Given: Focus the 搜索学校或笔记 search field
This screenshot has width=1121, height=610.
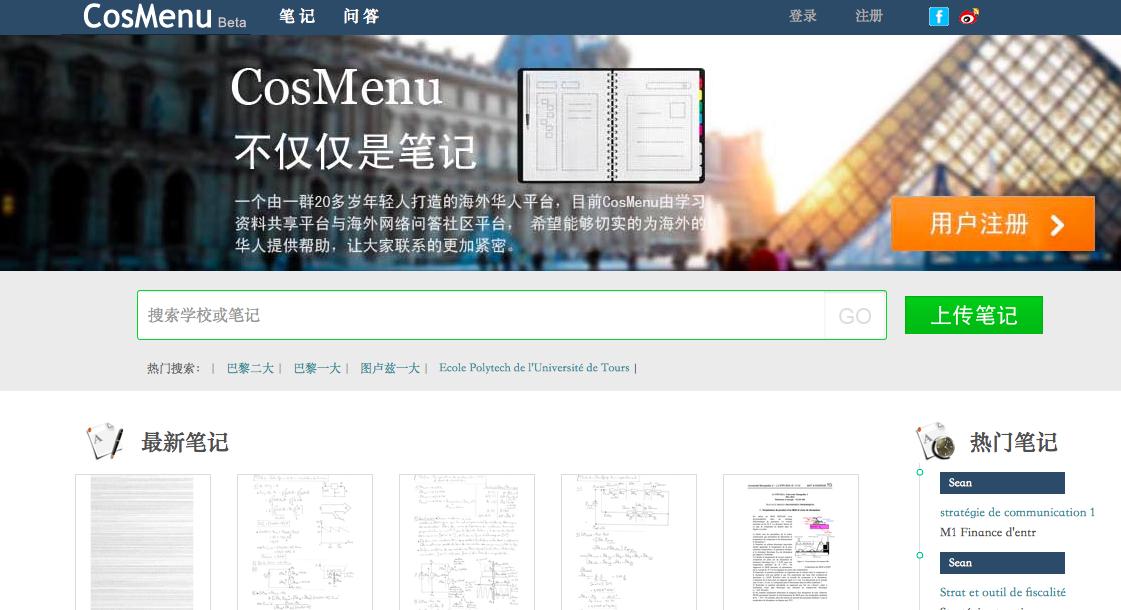Looking at the screenshot, I should (x=481, y=315).
